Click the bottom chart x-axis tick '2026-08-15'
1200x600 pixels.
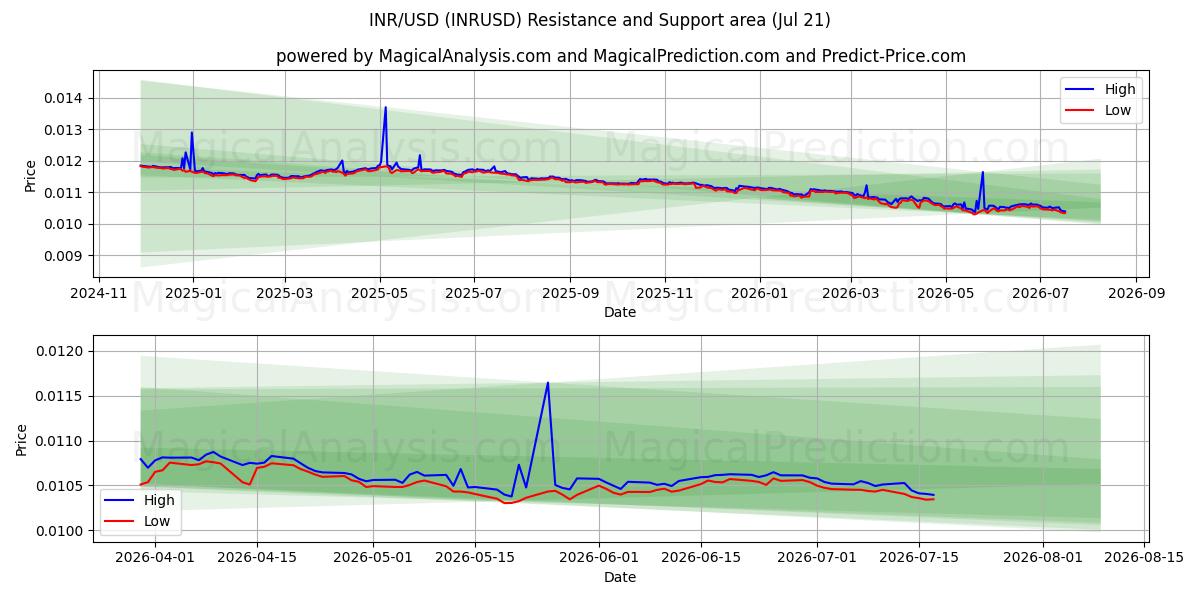click(x=1146, y=559)
